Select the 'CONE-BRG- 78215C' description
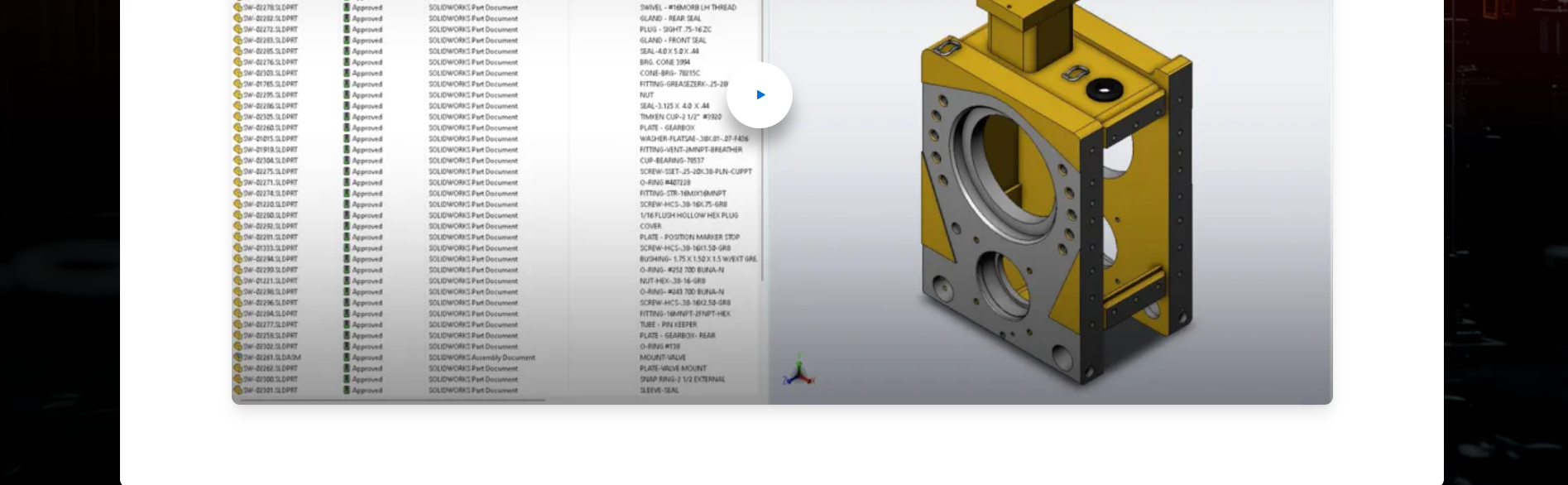1568x485 pixels. click(x=669, y=73)
